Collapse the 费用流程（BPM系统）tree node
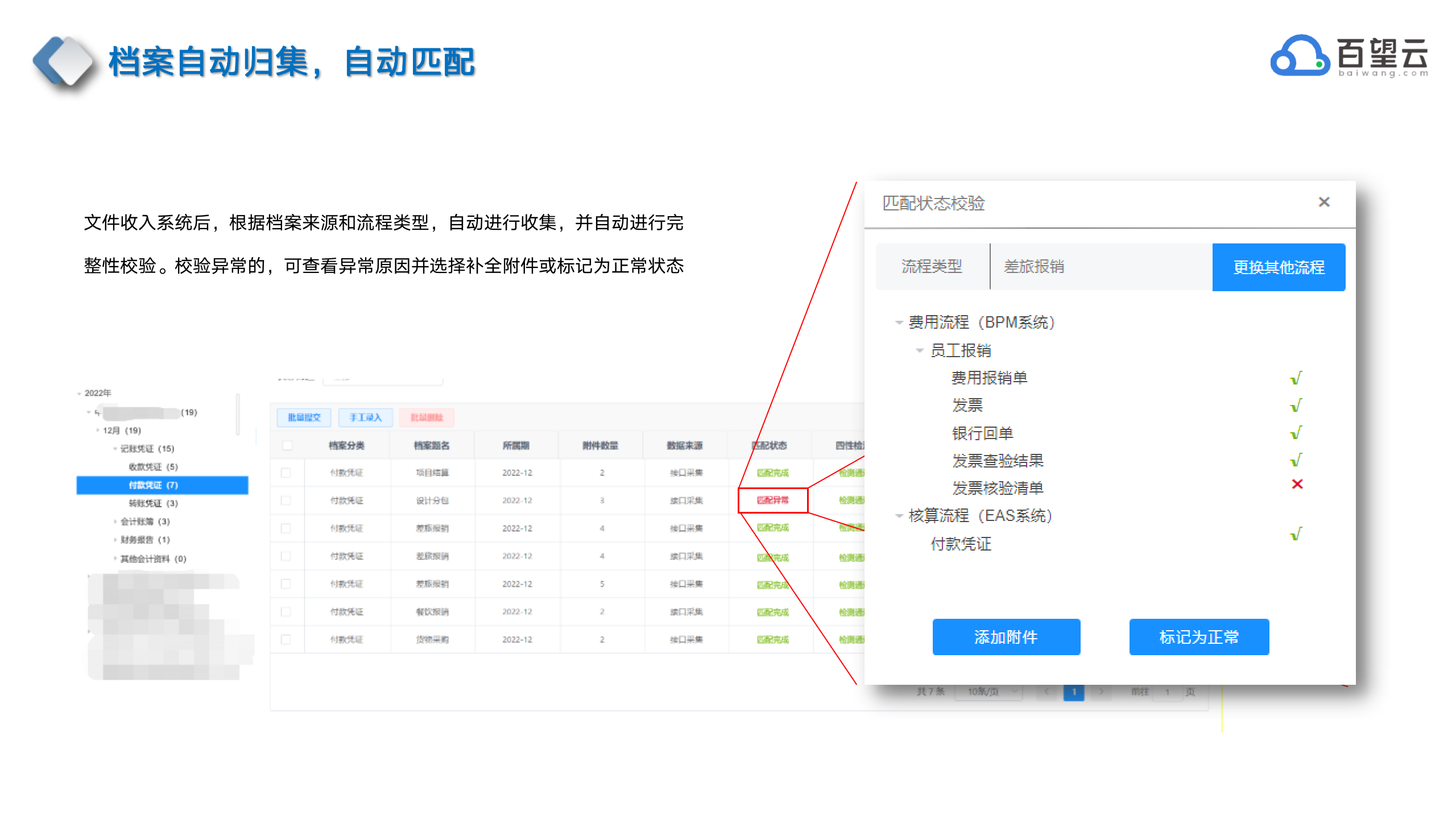The image size is (1456, 819). (x=899, y=322)
